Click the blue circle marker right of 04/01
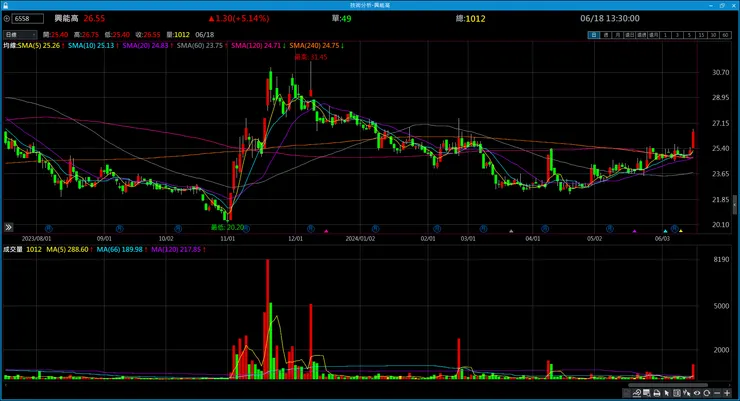This screenshot has height=401, width=740. click(545, 228)
